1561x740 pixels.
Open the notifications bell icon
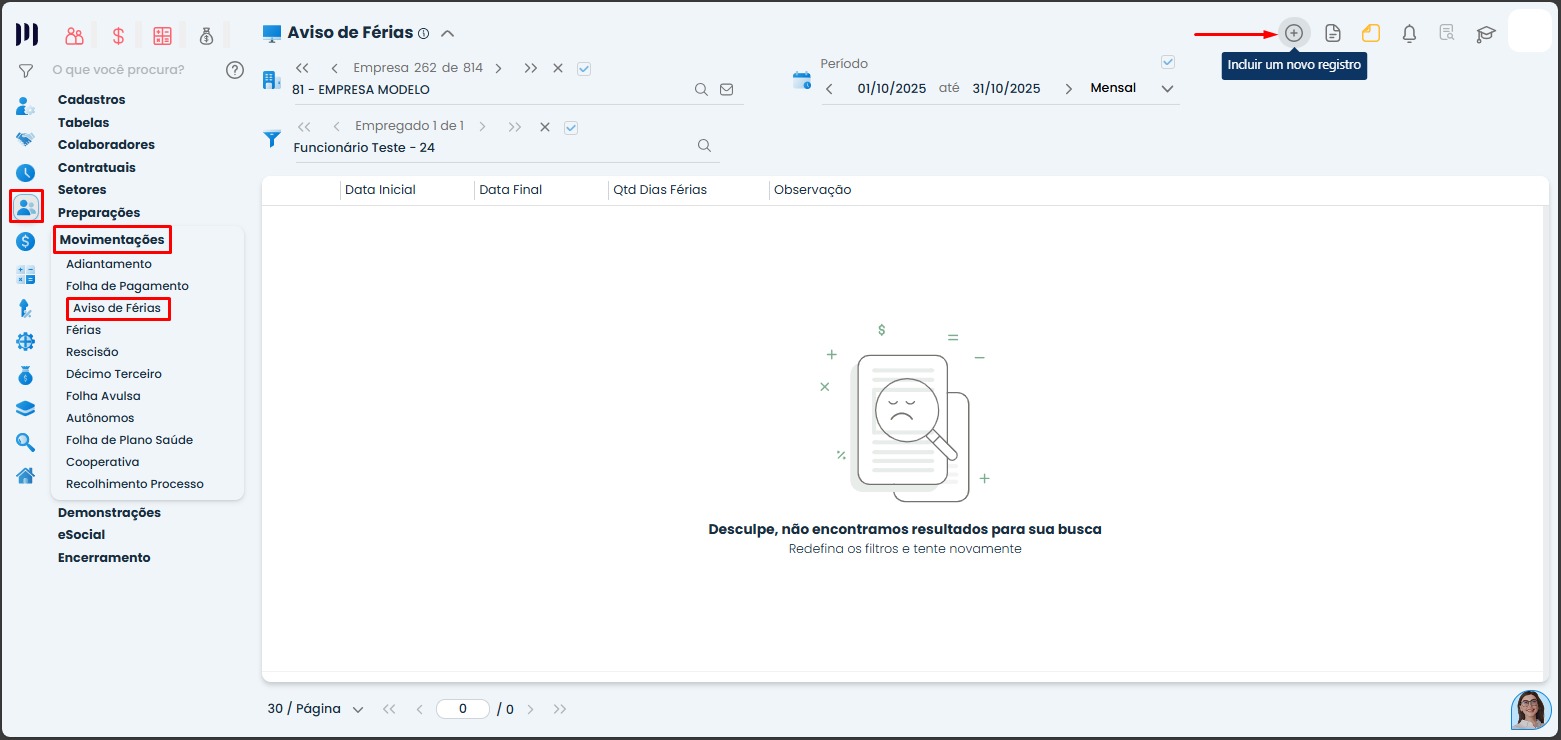pyautogui.click(x=1409, y=33)
